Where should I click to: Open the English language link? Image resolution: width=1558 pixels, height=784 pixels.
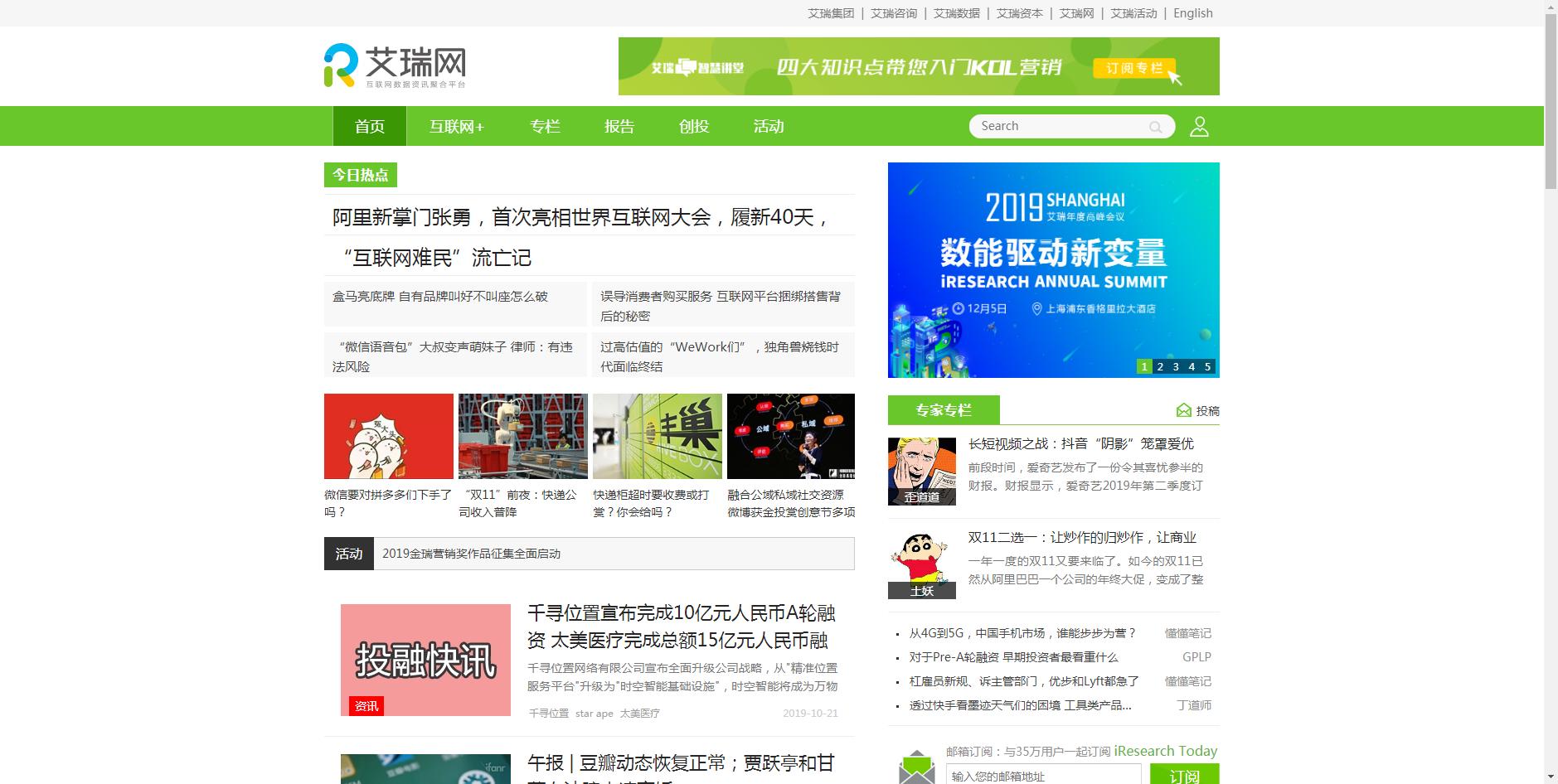(x=1192, y=12)
